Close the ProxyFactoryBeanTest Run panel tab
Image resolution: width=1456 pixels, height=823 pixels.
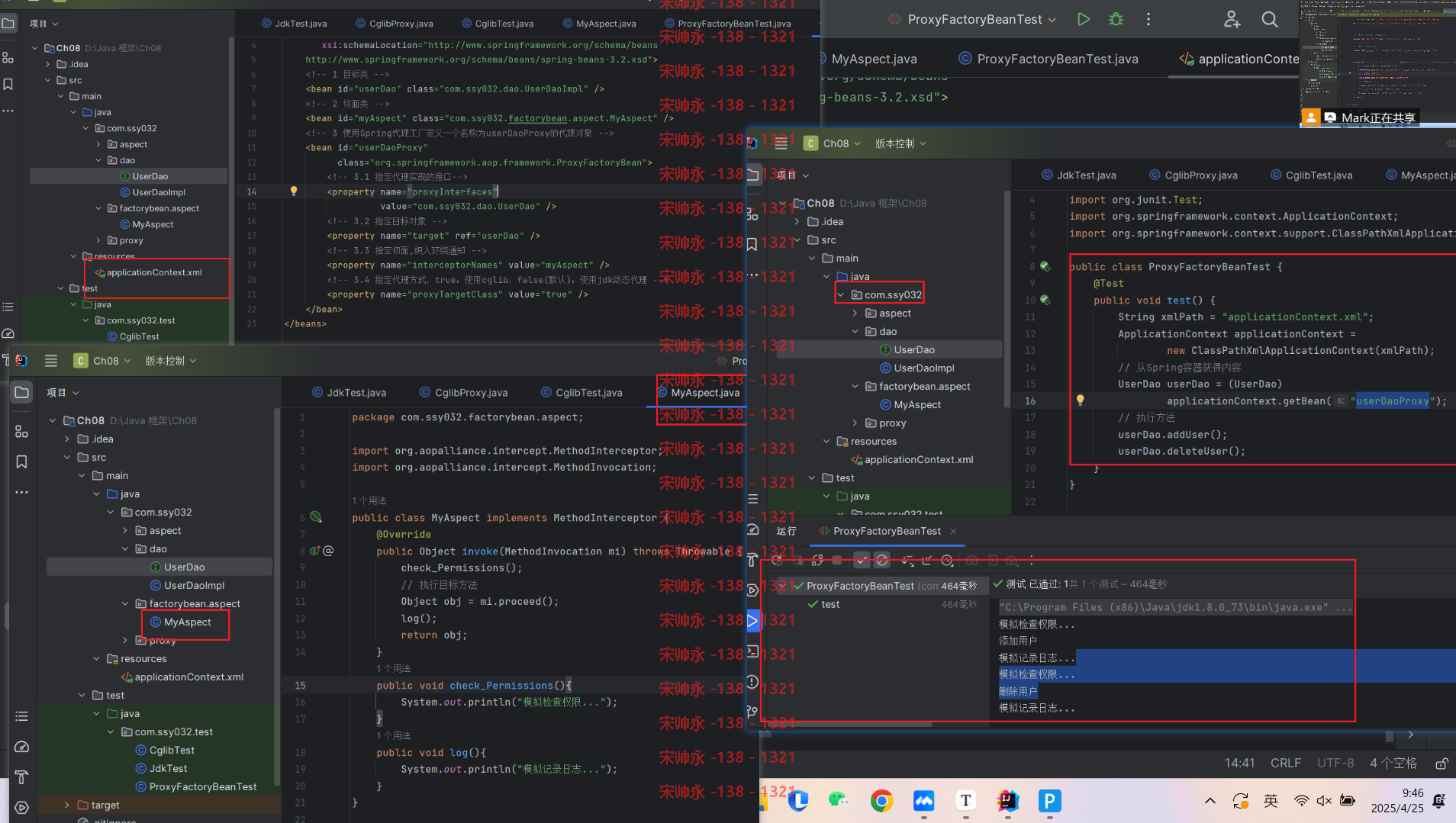[953, 531]
